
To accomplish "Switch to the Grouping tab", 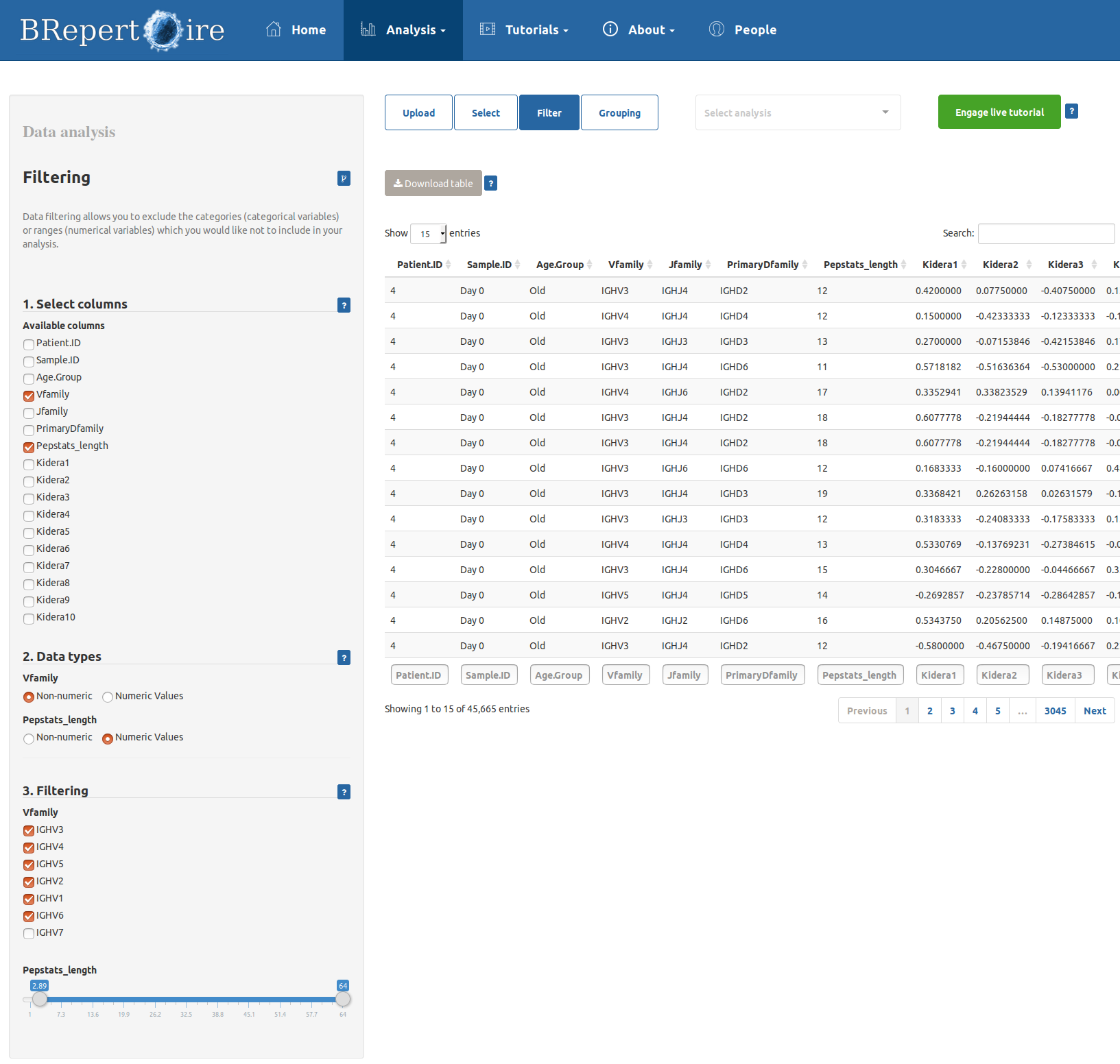I will coord(619,112).
